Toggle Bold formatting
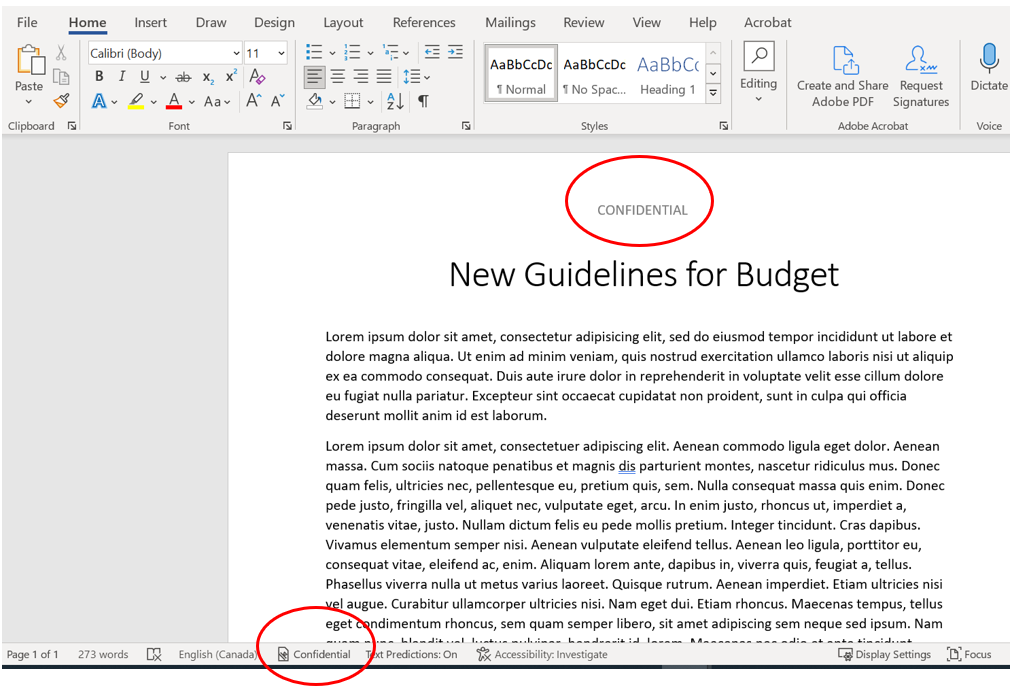 pyautogui.click(x=99, y=77)
